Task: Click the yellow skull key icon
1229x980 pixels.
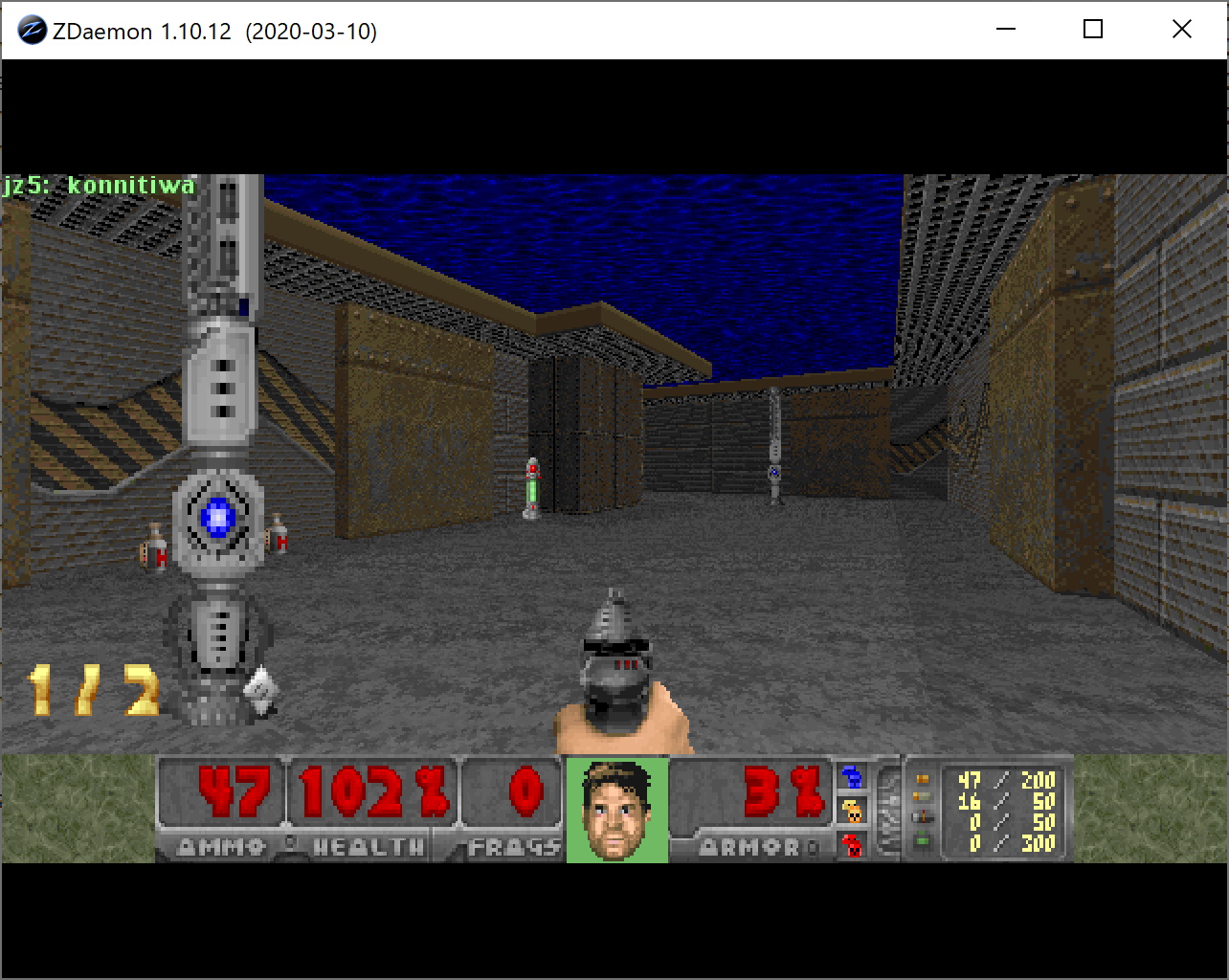Action: tap(851, 811)
